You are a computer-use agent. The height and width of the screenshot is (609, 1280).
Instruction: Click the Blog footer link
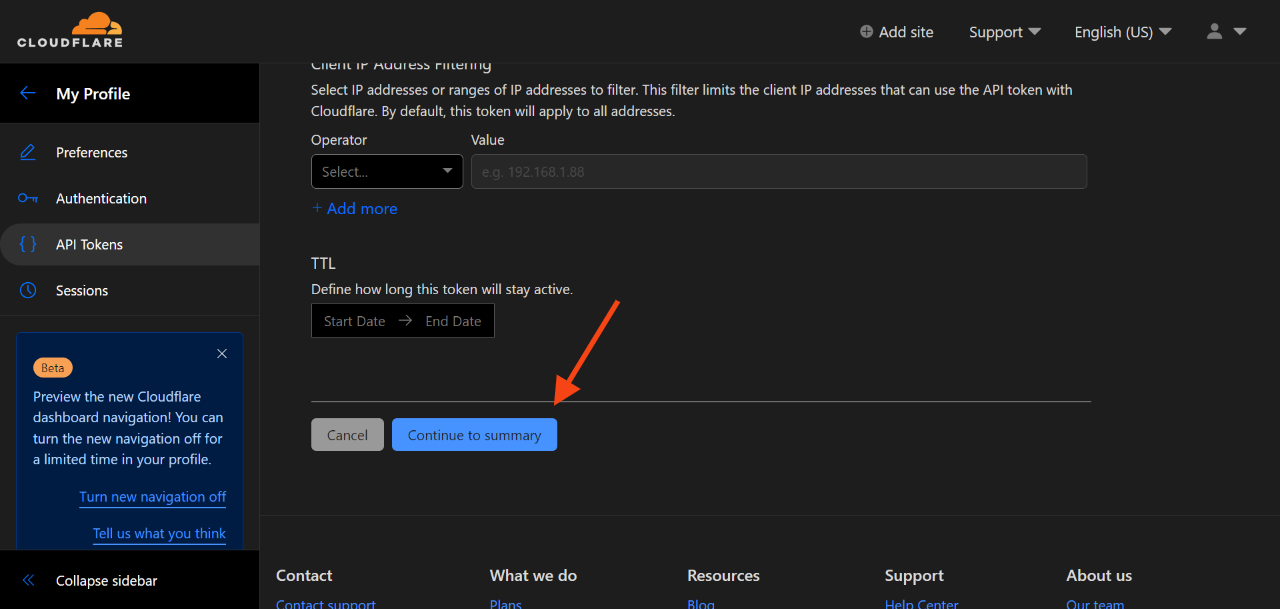click(x=701, y=604)
